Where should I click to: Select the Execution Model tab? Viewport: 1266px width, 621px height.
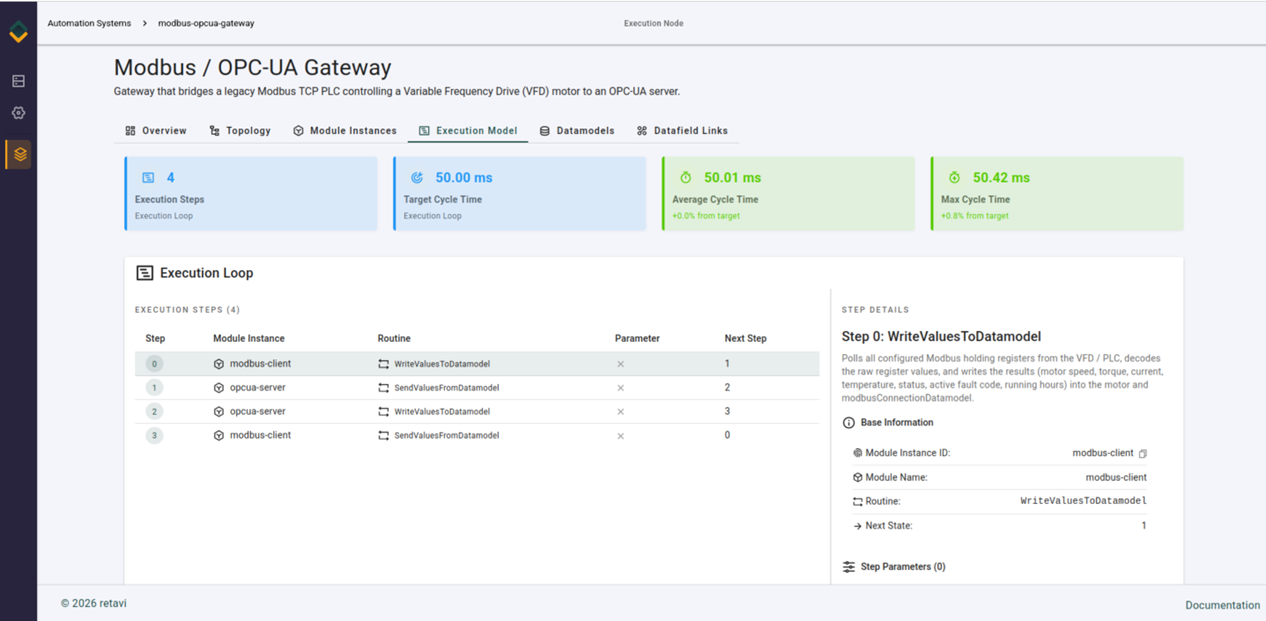(x=468, y=131)
